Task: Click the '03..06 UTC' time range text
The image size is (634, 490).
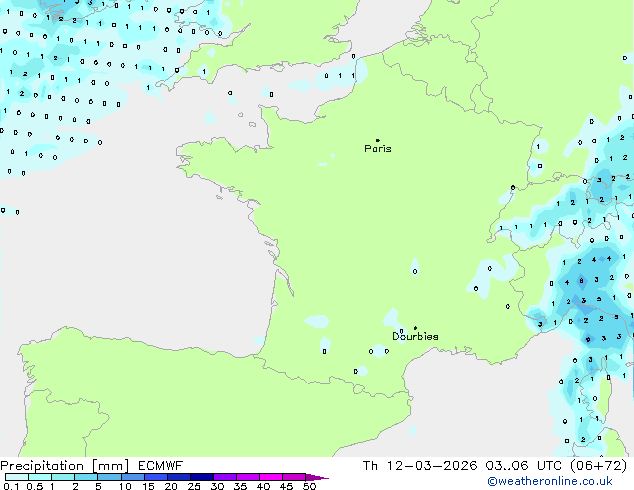Action: tap(524, 466)
